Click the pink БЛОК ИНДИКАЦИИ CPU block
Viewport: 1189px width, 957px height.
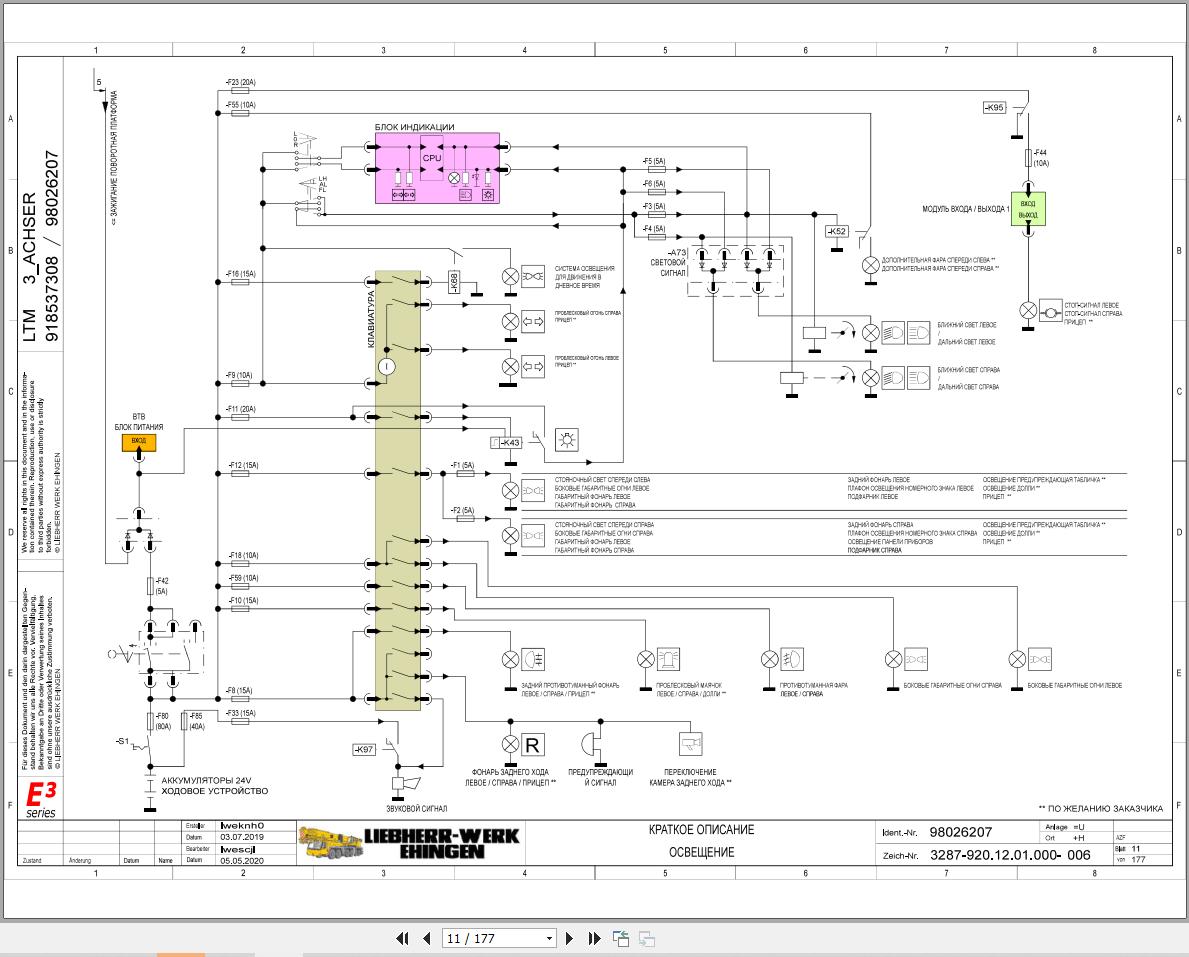[437, 168]
